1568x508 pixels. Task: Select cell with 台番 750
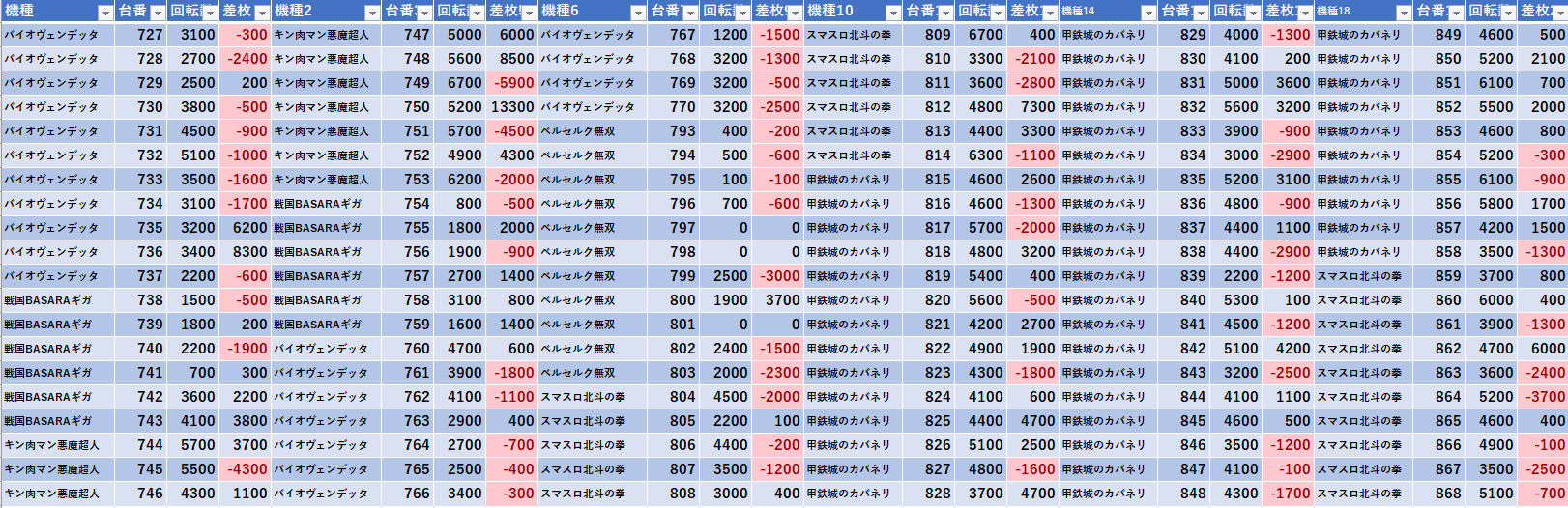pos(408,107)
